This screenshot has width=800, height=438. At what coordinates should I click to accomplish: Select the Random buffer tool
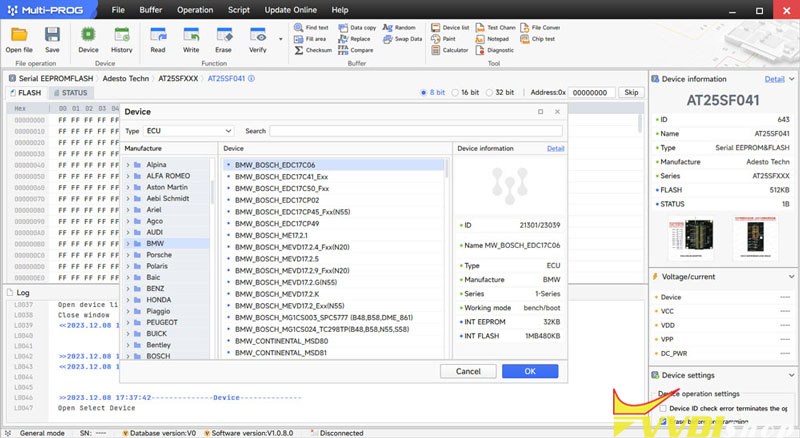click(x=399, y=28)
